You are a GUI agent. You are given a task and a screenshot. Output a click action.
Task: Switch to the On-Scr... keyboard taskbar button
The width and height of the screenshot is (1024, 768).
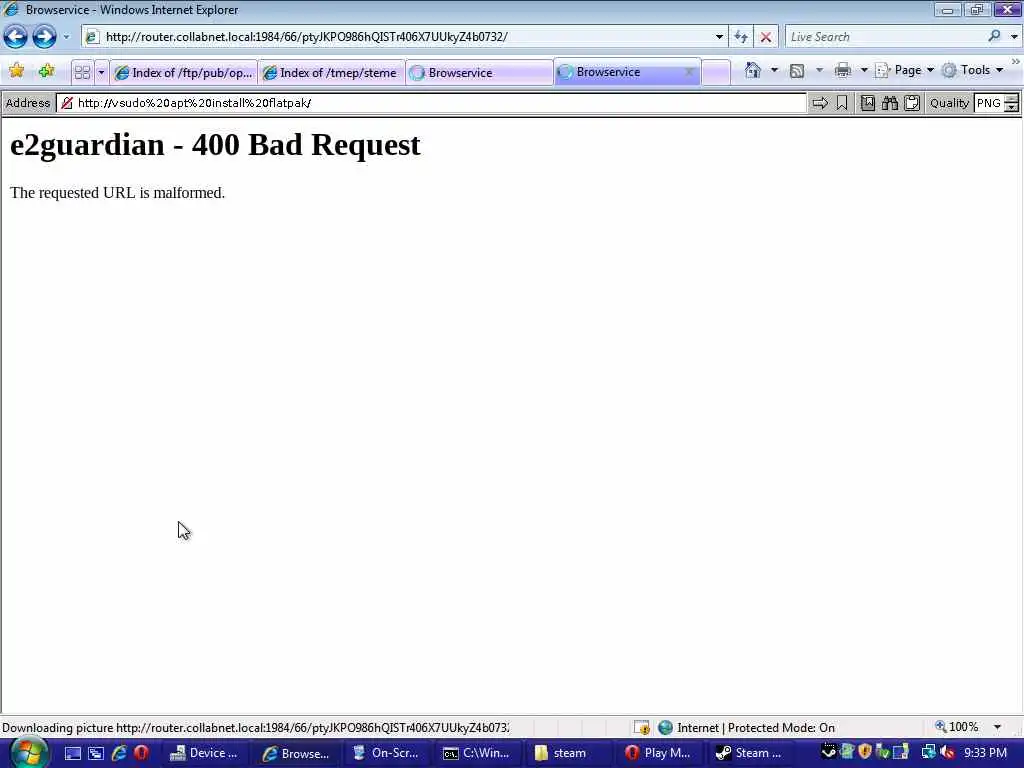387,753
